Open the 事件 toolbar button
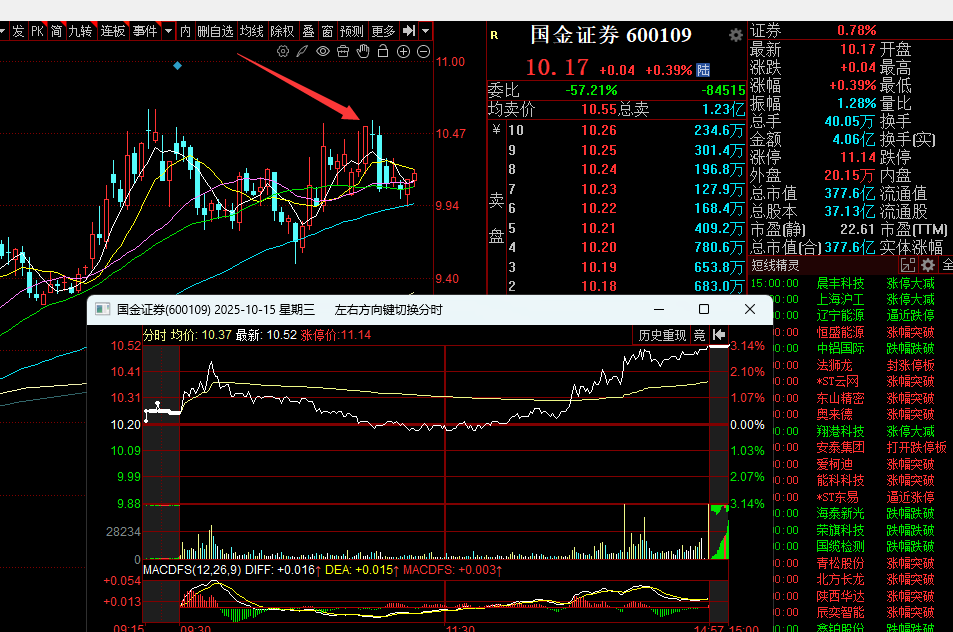Screen dimensions: 953x632 pos(145,31)
